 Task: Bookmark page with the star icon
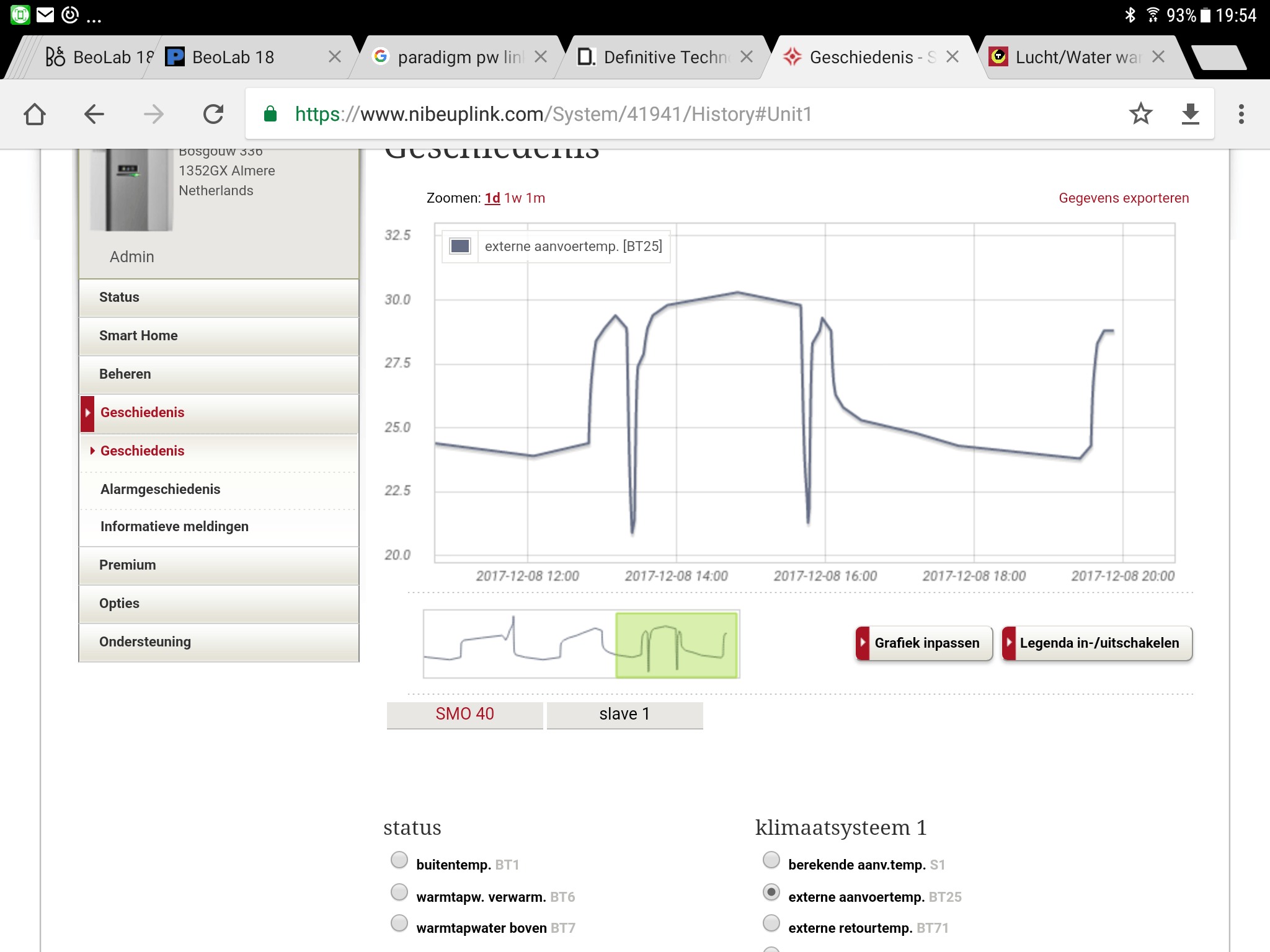pyautogui.click(x=1140, y=114)
